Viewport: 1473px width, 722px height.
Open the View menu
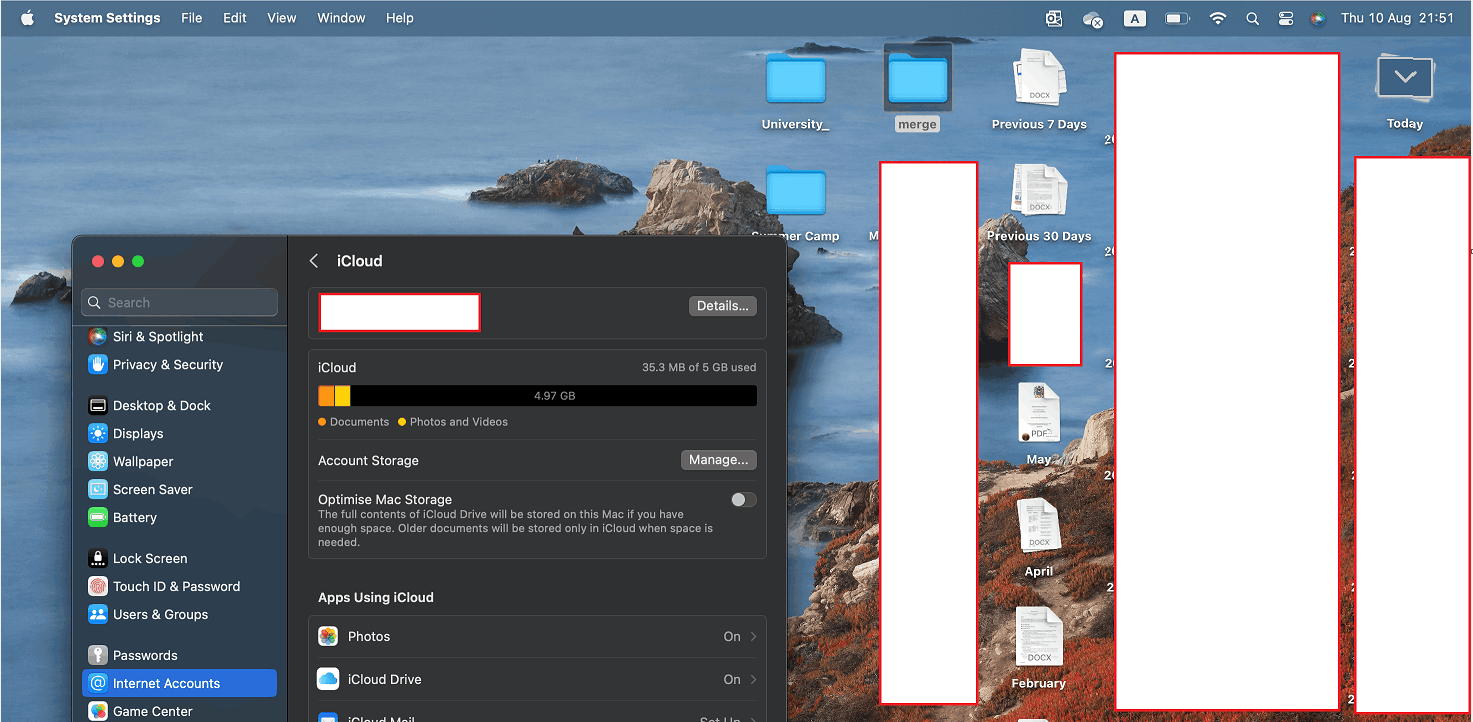tap(282, 18)
